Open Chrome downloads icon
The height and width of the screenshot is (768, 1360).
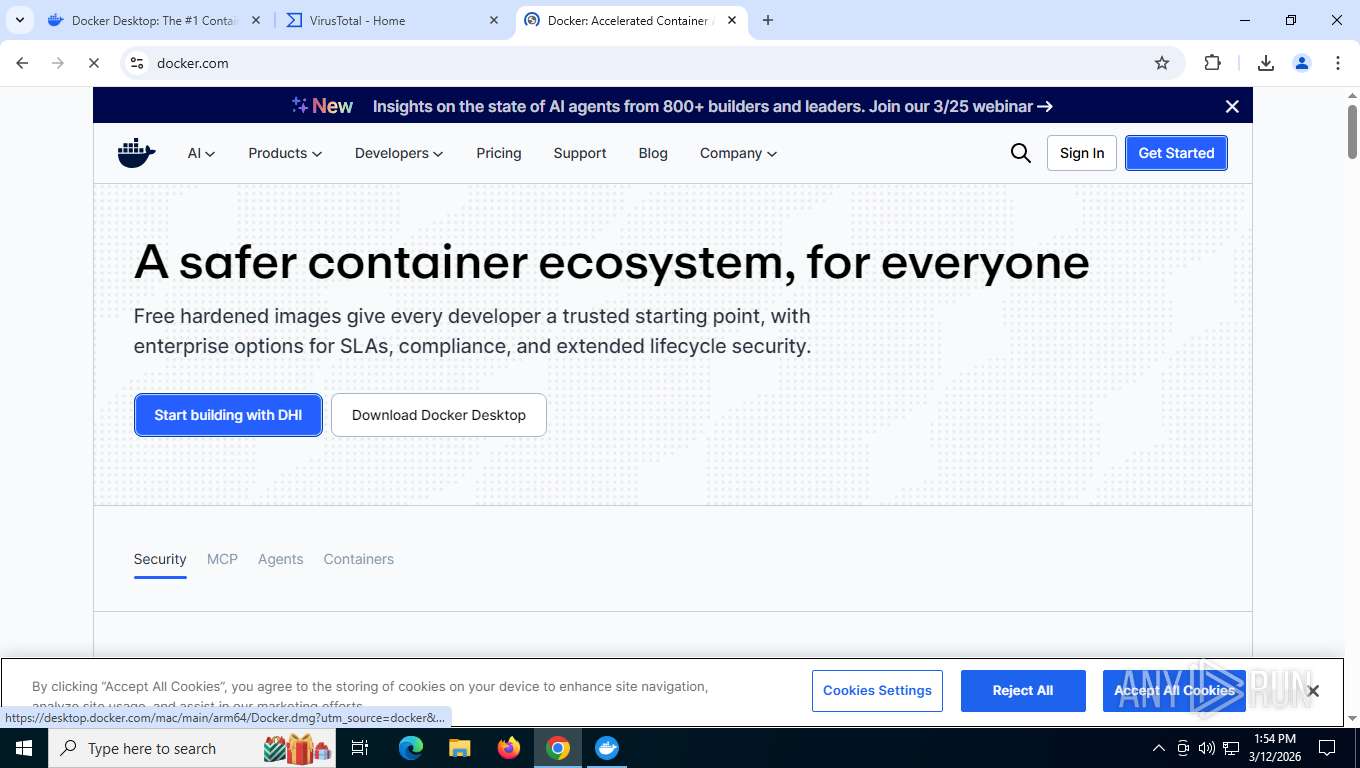click(1265, 63)
